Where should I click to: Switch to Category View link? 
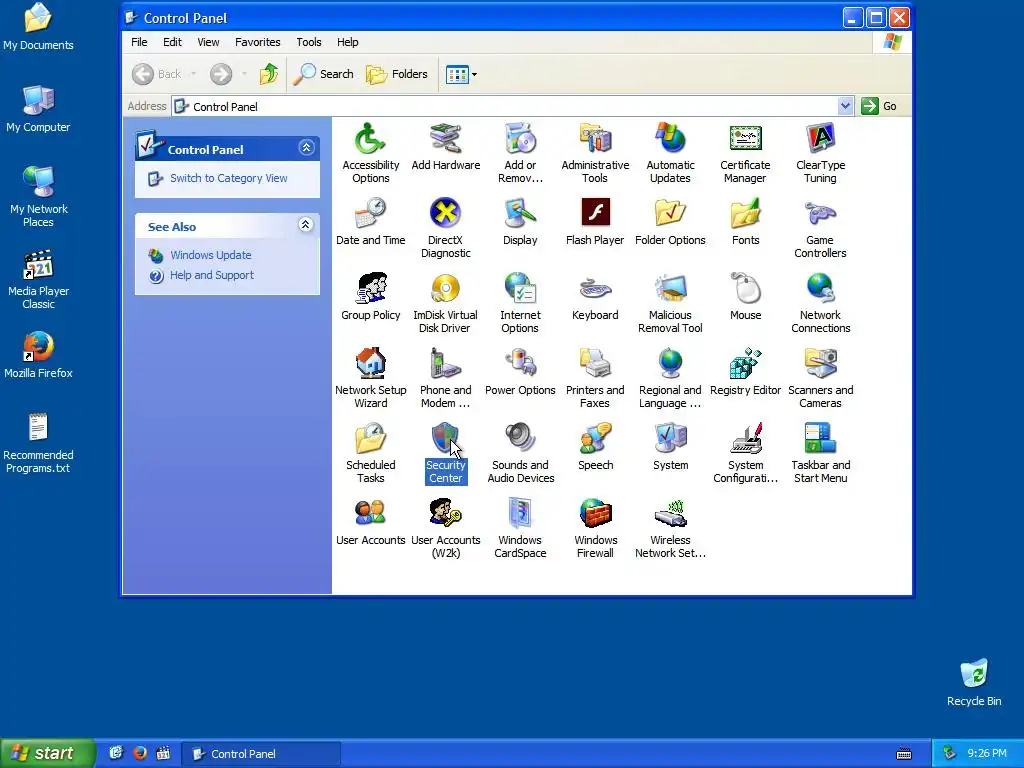(229, 178)
